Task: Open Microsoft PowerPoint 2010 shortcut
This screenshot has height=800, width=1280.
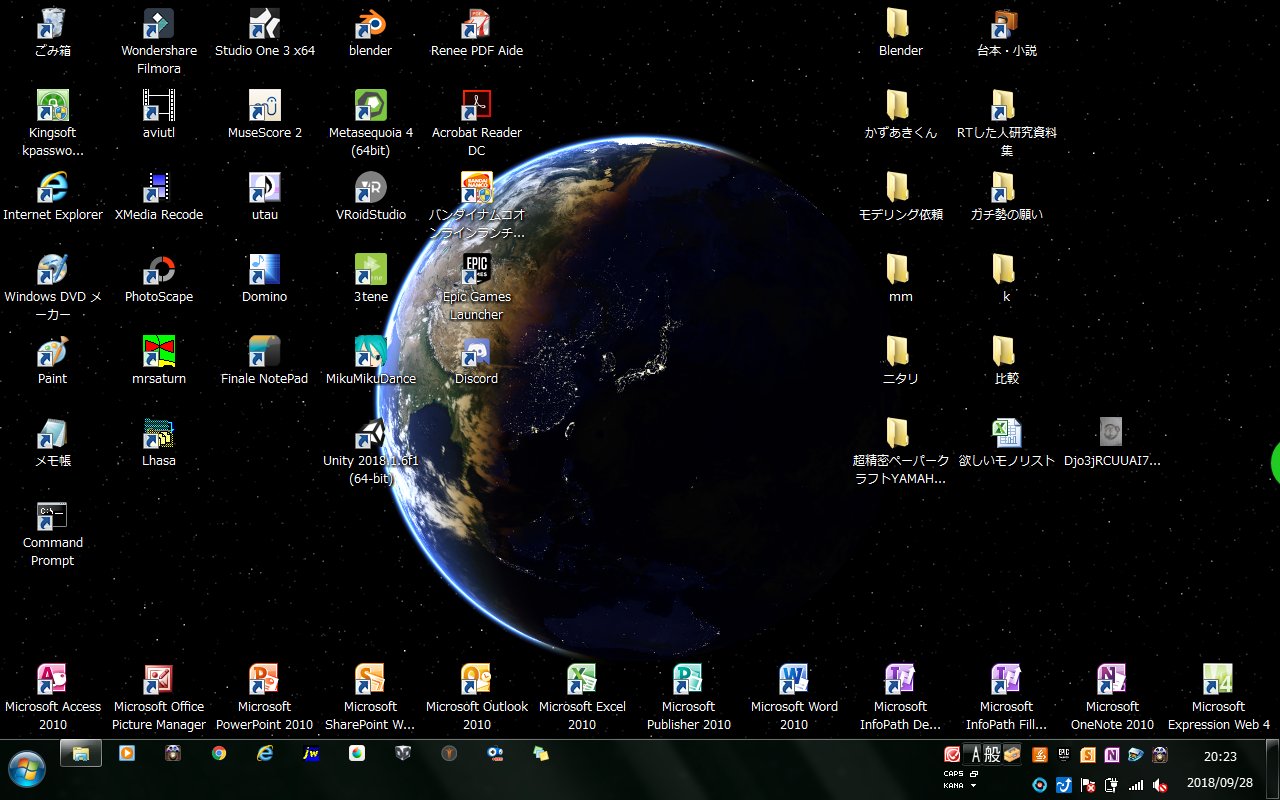Action: [x=265, y=697]
